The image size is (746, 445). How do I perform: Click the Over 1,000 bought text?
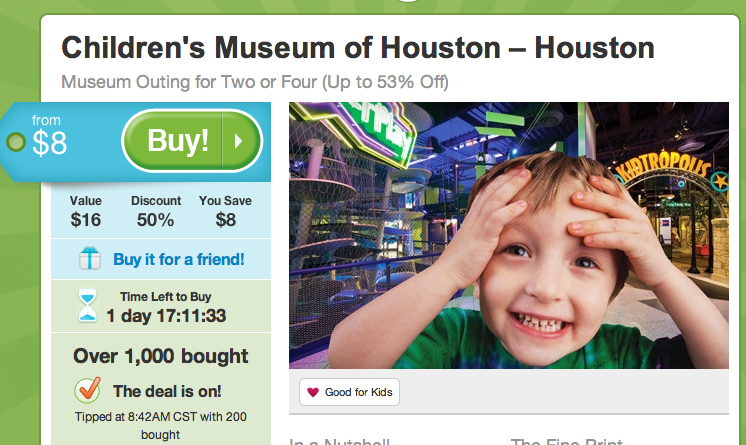pyautogui.click(x=161, y=356)
